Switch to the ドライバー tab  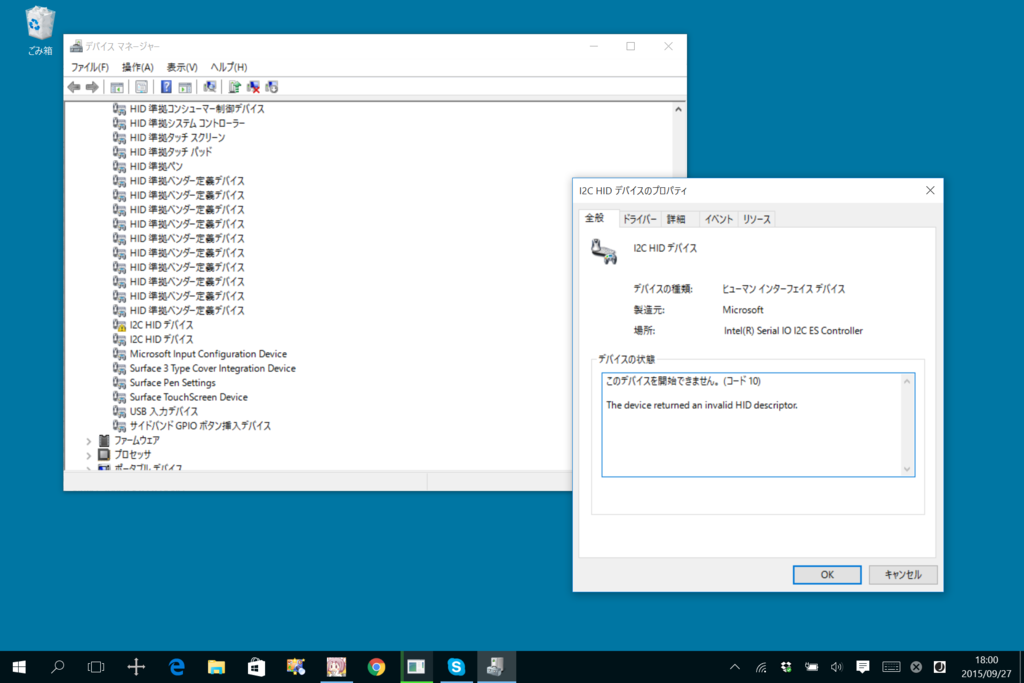coord(639,219)
